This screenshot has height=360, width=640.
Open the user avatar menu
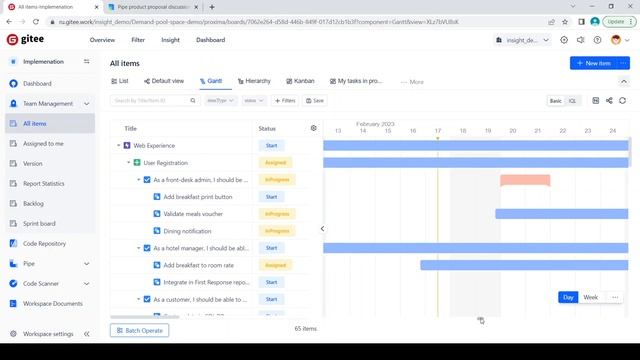tap(620, 40)
